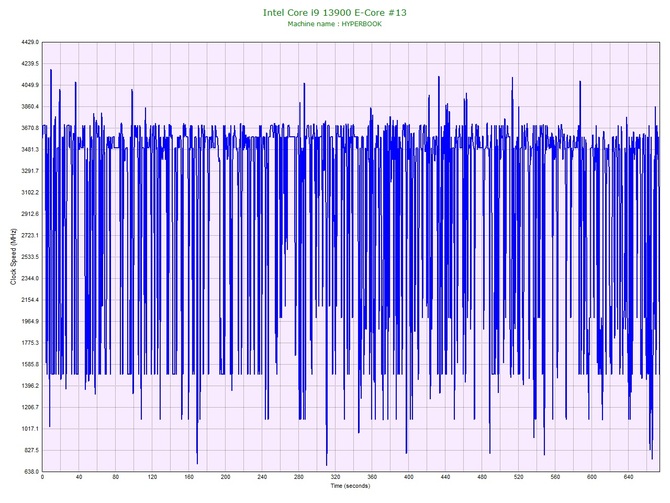Screen dimensions: 670x503
Task: Click the "Time (seconds)" axis title
Action: [x=350, y=485]
